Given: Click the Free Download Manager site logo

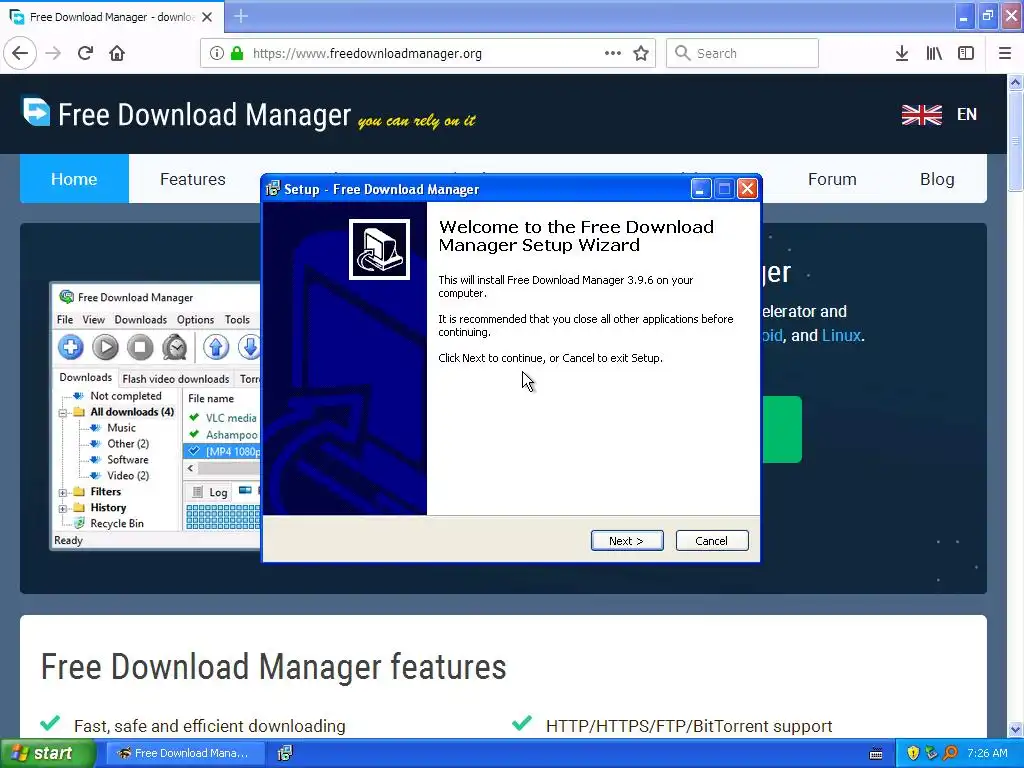Looking at the screenshot, I should [x=186, y=114].
